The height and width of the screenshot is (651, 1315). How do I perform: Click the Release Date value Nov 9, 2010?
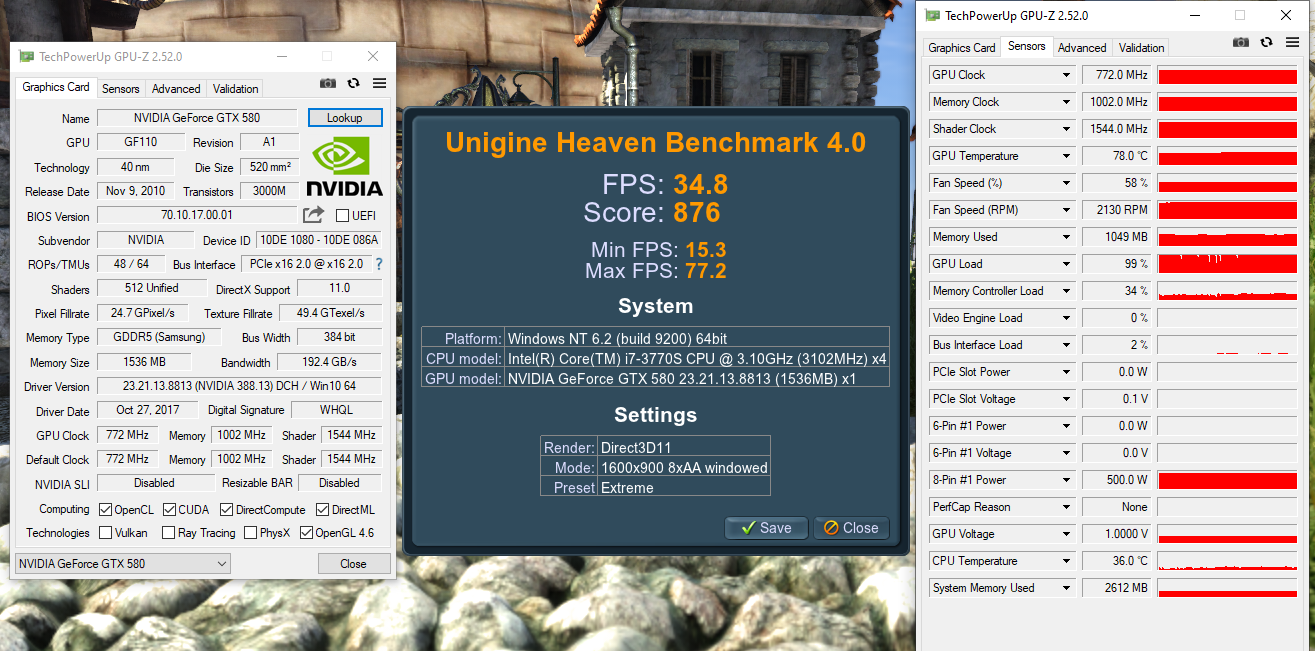point(135,191)
